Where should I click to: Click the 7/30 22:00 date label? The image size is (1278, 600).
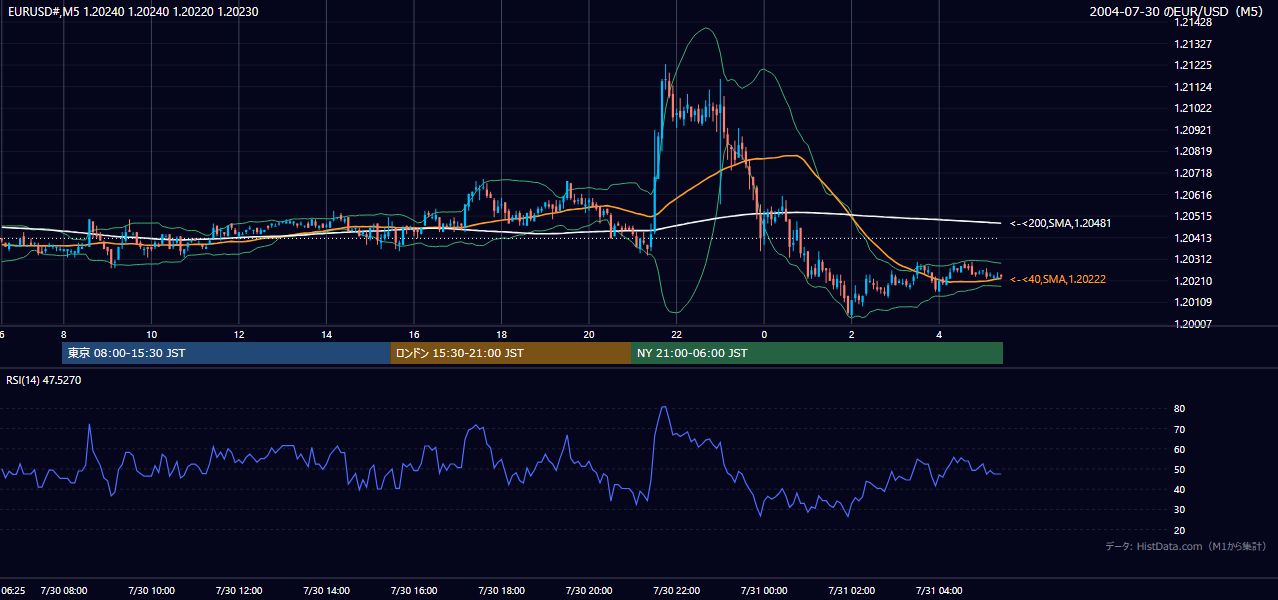tap(676, 591)
